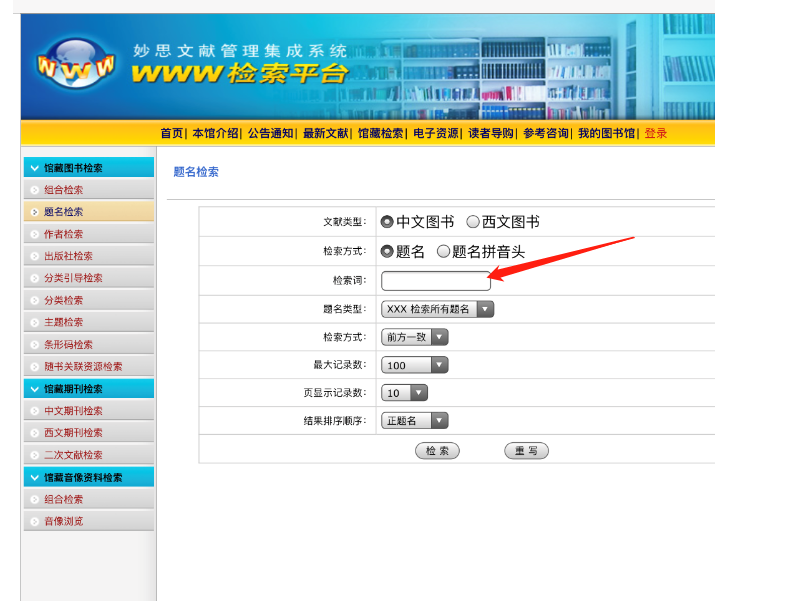The height and width of the screenshot is (601, 806).
Task: Click bullet icon beside 音像浏览
Action: coord(34,521)
